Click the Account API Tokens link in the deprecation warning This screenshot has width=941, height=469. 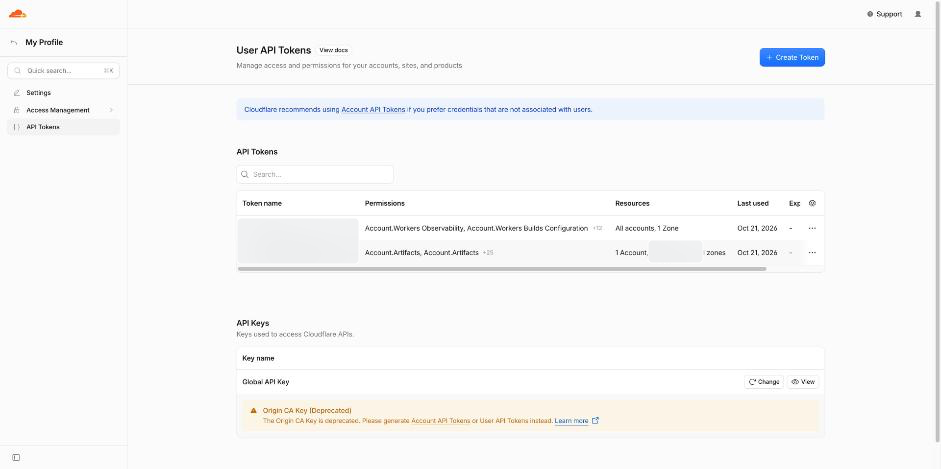(x=440, y=421)
